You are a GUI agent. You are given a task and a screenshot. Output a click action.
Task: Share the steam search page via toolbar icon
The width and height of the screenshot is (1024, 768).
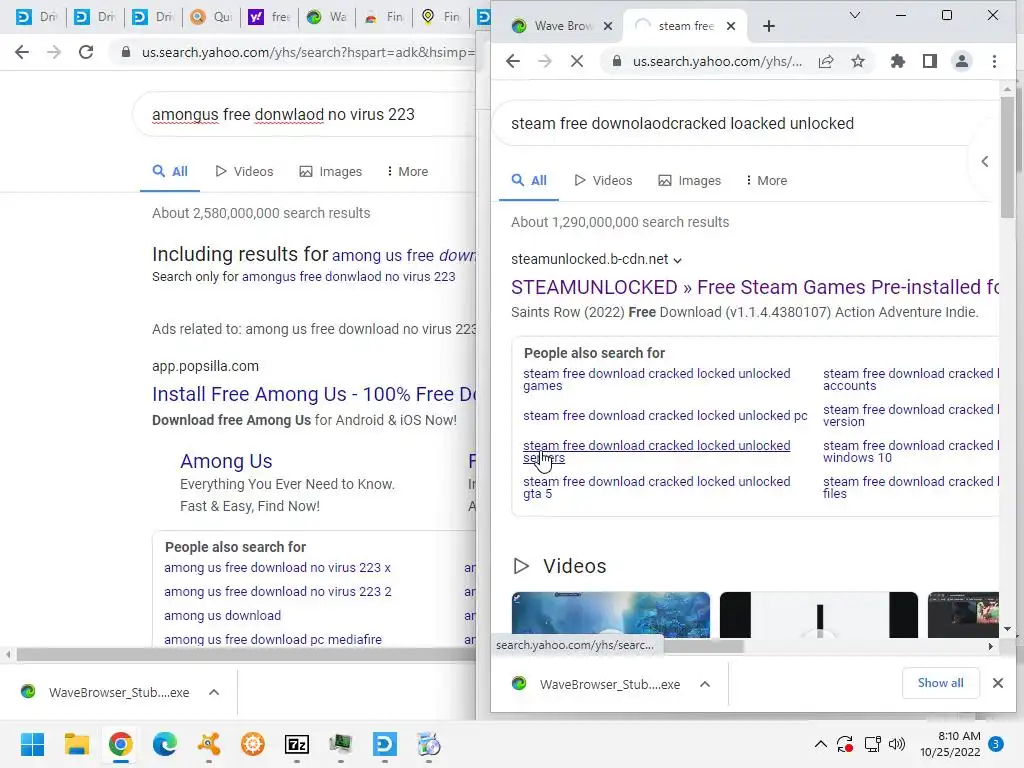[x=826, y=61]
